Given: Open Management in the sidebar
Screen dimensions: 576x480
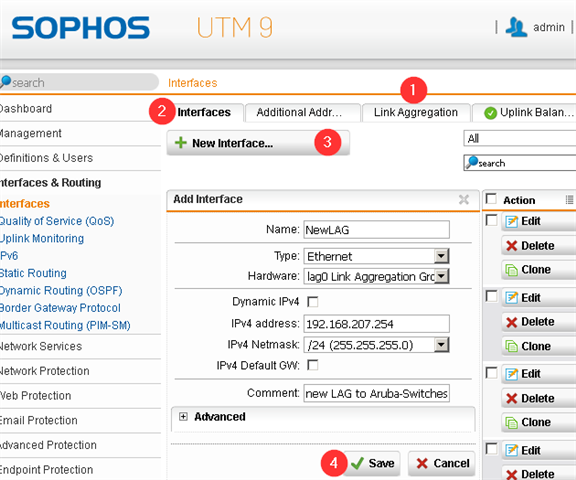Looking at the screenshot, I should tap(80, 133).
